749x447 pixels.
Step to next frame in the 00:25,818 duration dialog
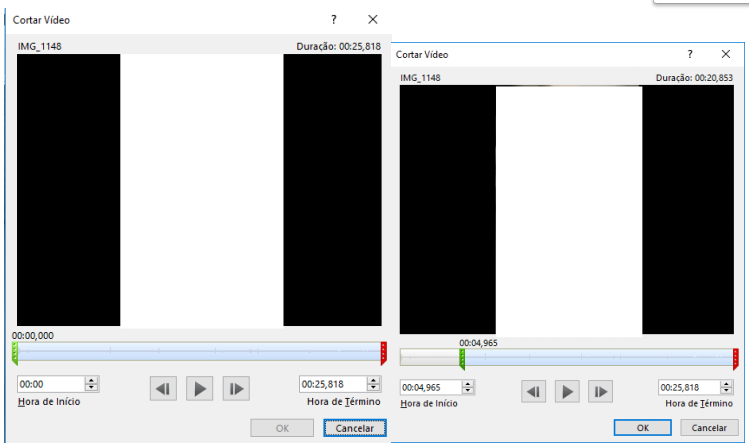coord(235,389)
